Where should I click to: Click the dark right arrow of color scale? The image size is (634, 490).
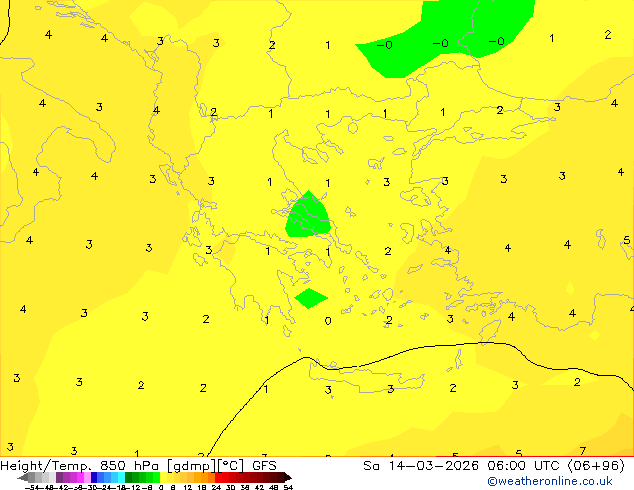point(287,478)
